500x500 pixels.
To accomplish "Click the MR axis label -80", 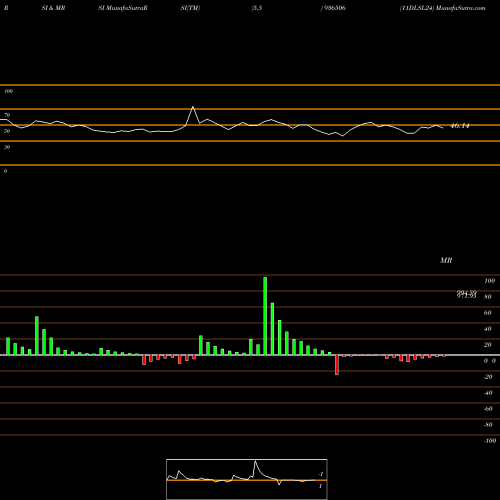I will click(488, 425).
